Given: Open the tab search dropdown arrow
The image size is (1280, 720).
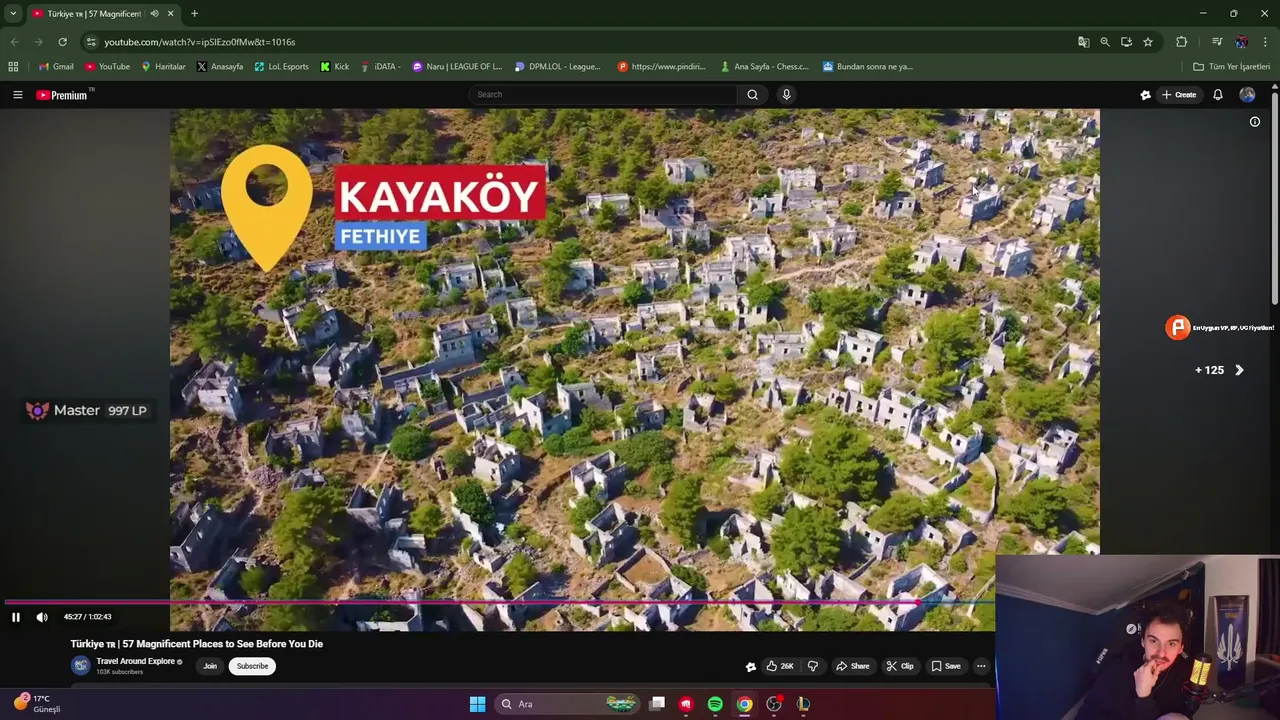Looking at the screenshot, I should (13, 14).
